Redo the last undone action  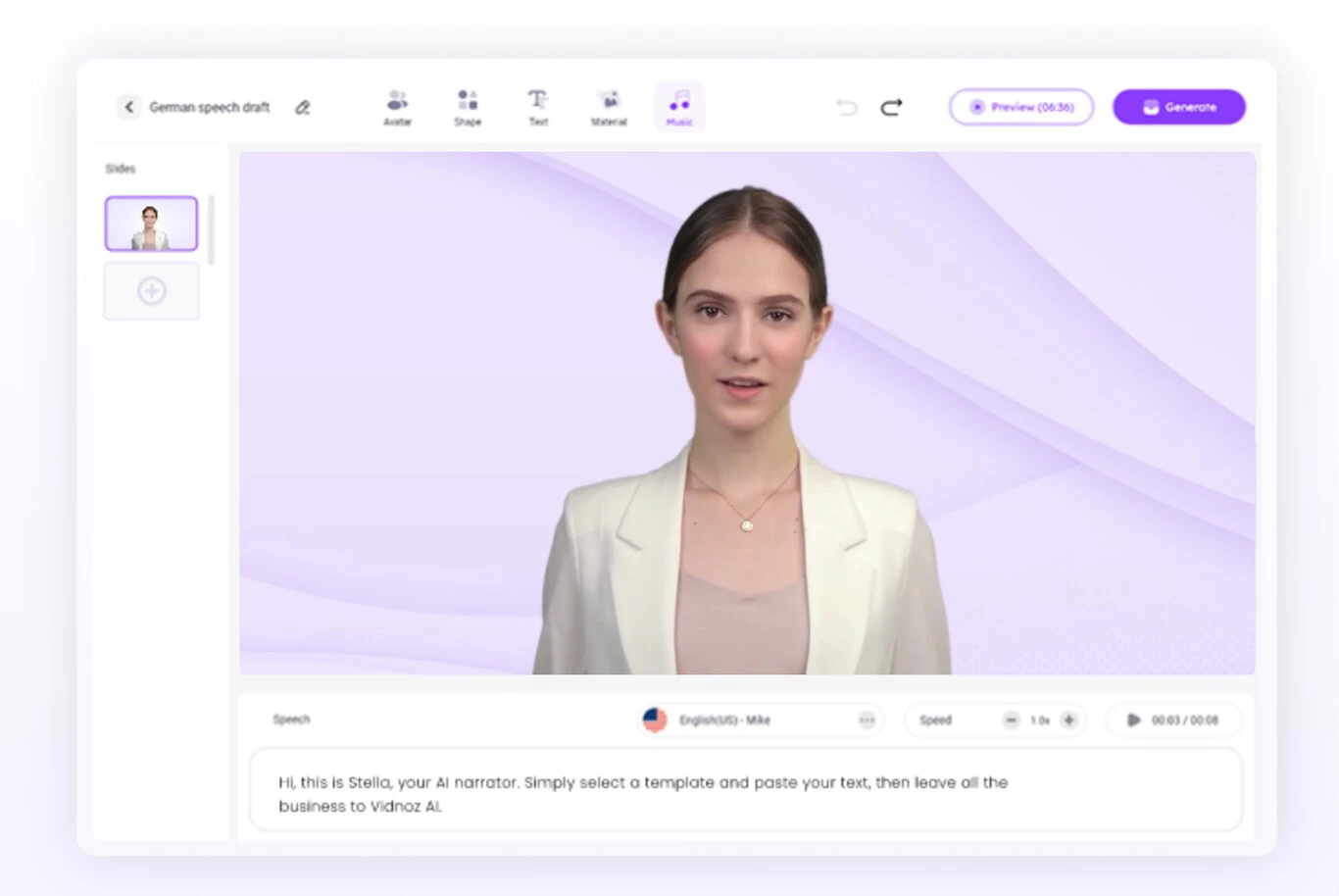tap(891, 107)
